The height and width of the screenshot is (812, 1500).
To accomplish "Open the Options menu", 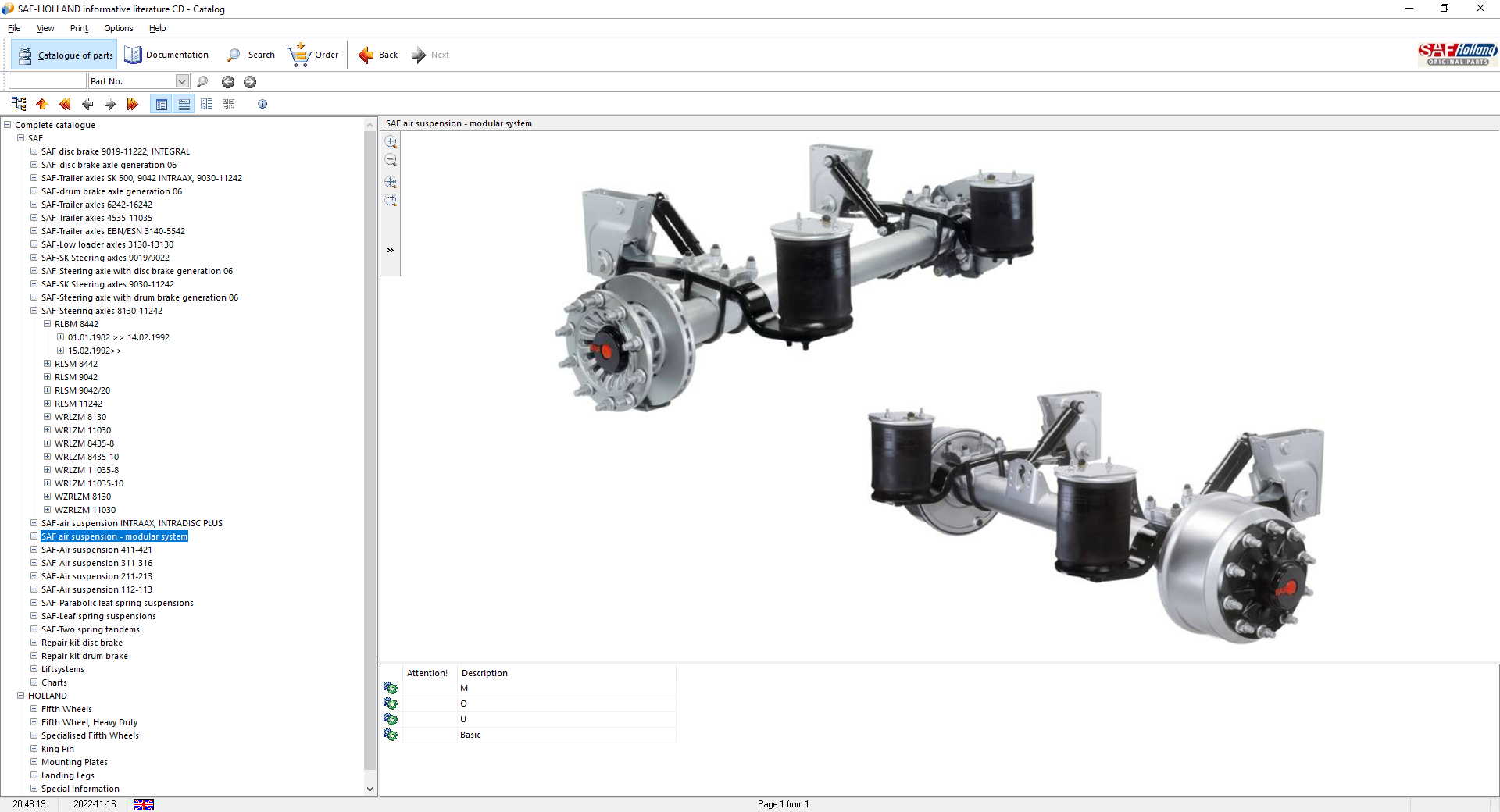I will pos(118,28).
